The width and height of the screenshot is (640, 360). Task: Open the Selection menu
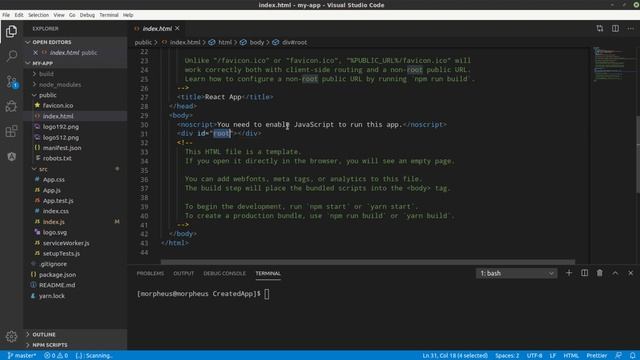38,15
